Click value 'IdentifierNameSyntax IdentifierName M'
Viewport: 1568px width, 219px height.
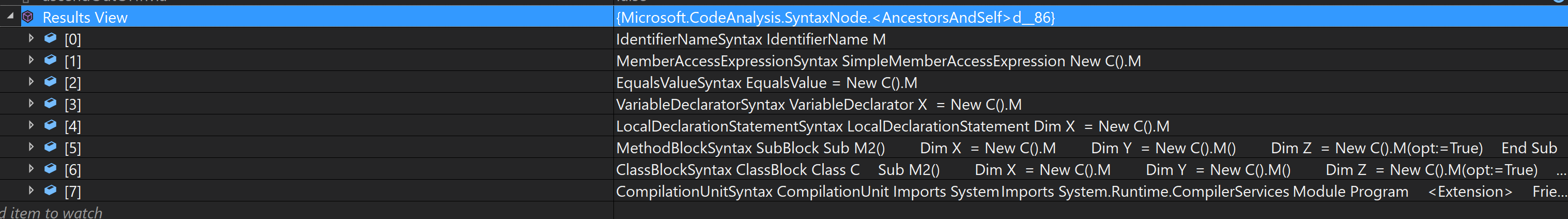point(750,40)
